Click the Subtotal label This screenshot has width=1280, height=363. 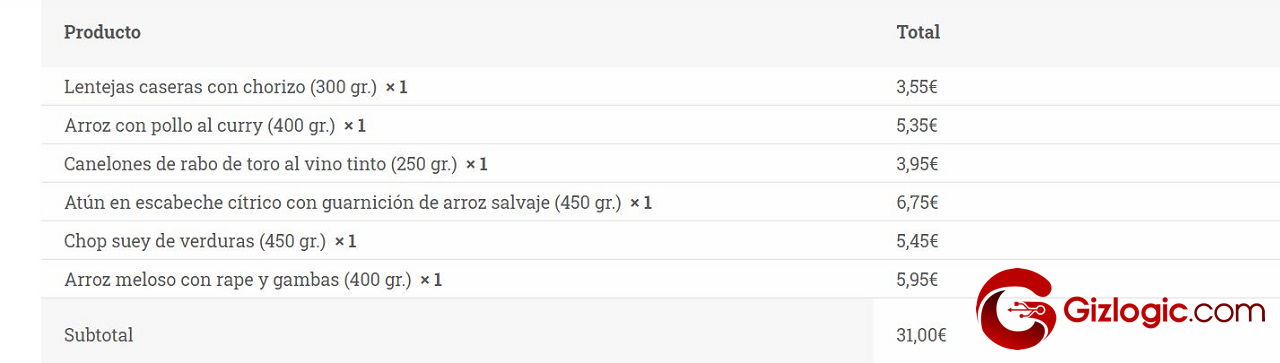click(x=98, y=335)
